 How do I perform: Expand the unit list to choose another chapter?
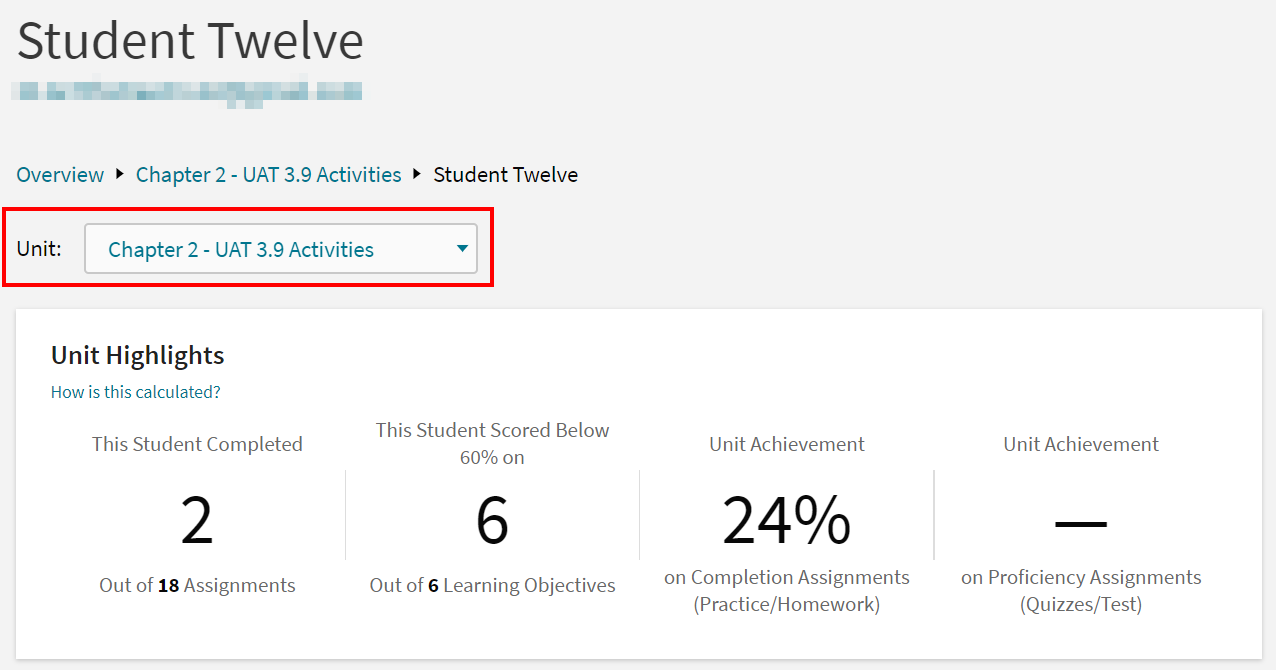(281, 248)
